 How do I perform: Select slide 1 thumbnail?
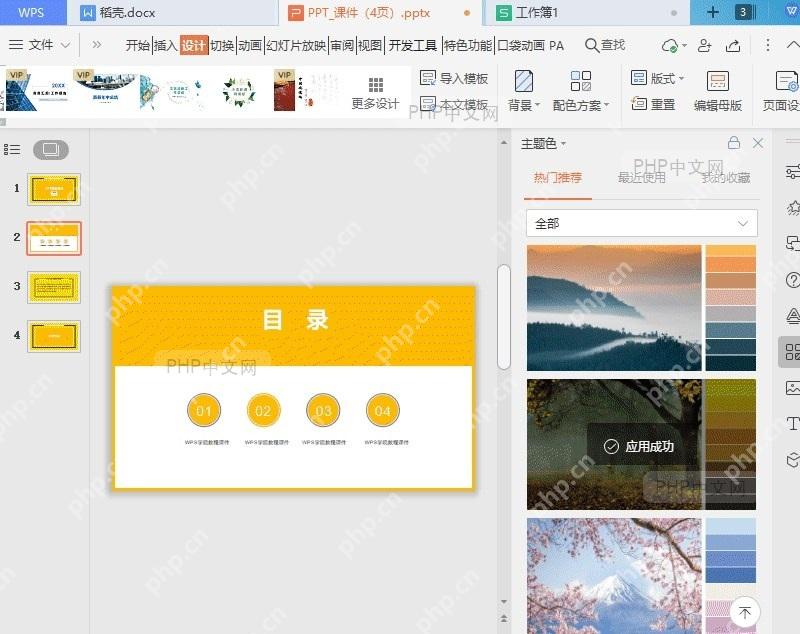click(x=54, y=189)
